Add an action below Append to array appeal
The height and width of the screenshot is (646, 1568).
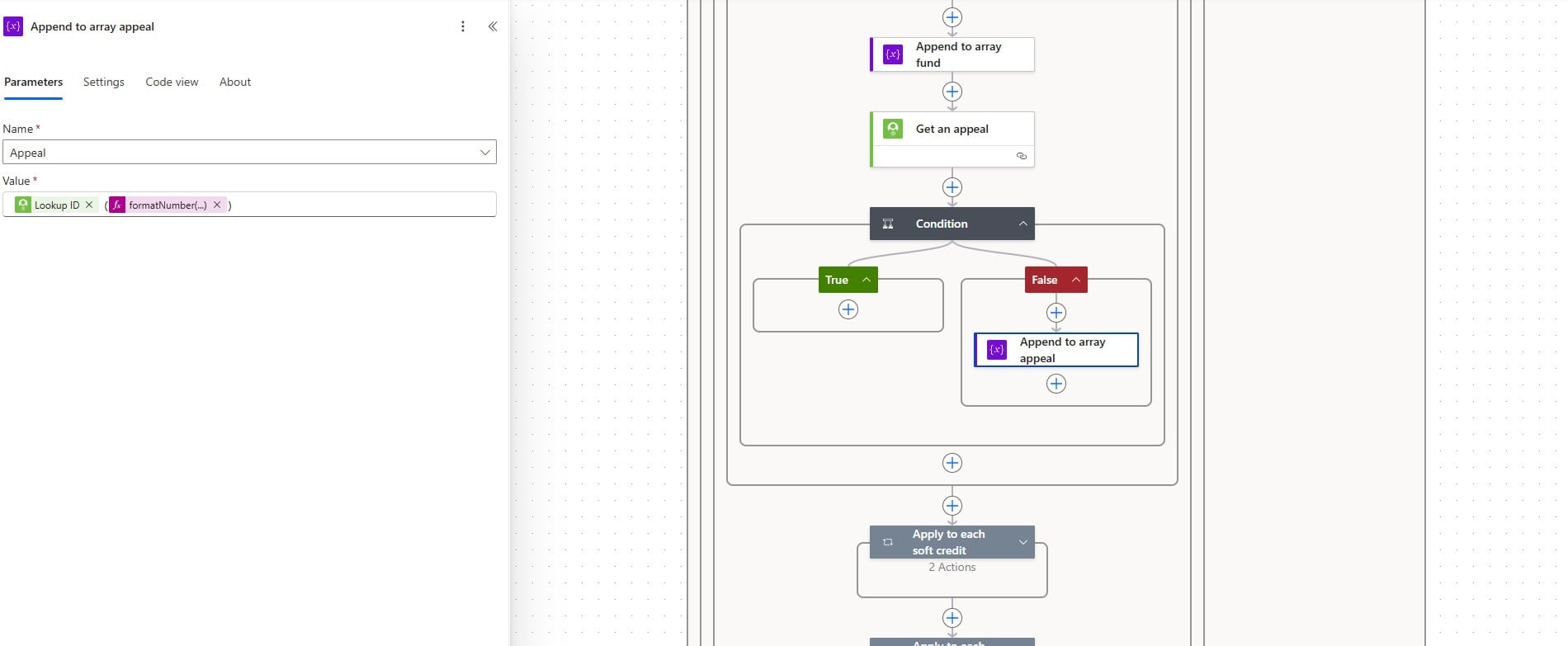(1056, 384)
